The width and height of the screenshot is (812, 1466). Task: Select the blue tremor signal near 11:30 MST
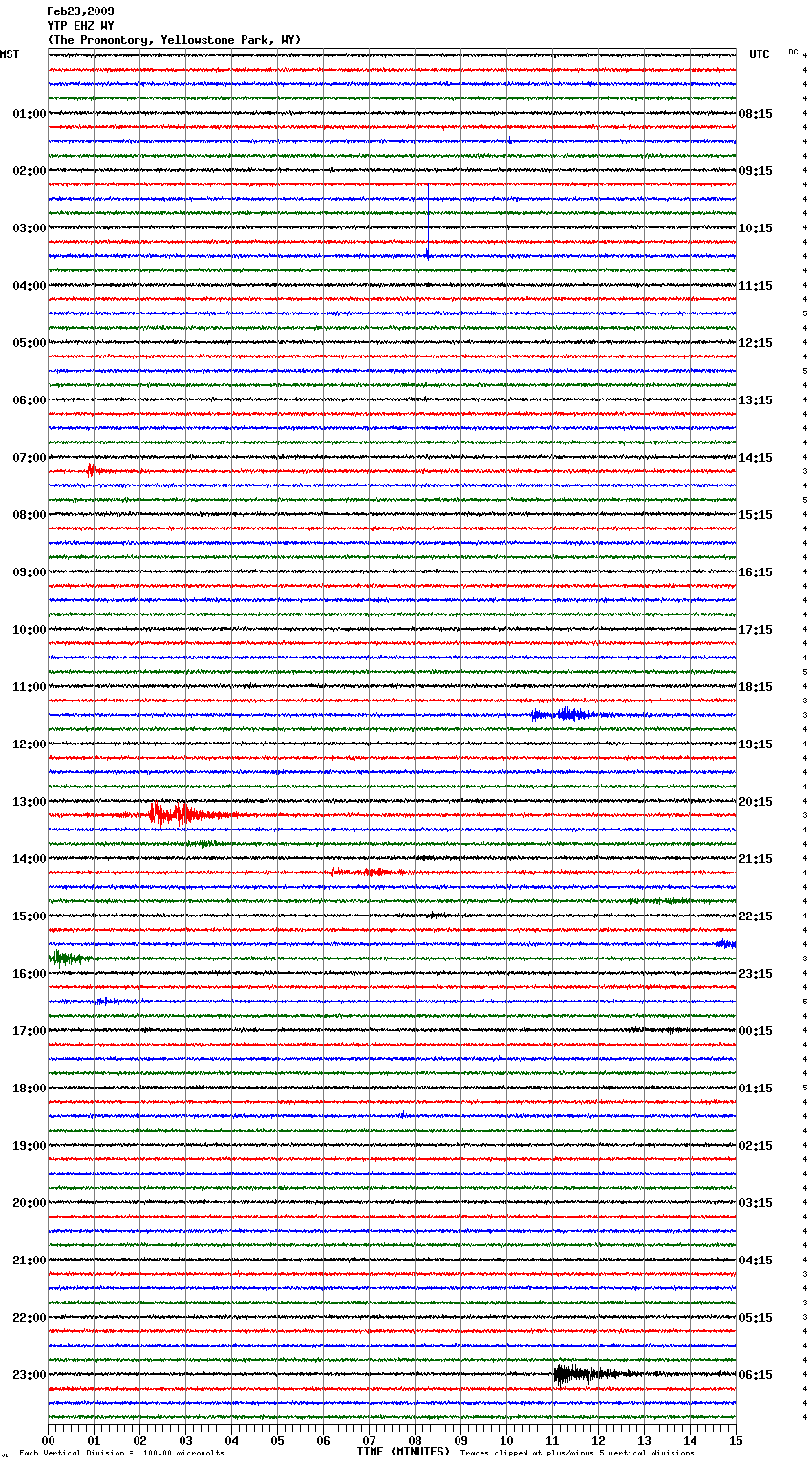[566, 714]
